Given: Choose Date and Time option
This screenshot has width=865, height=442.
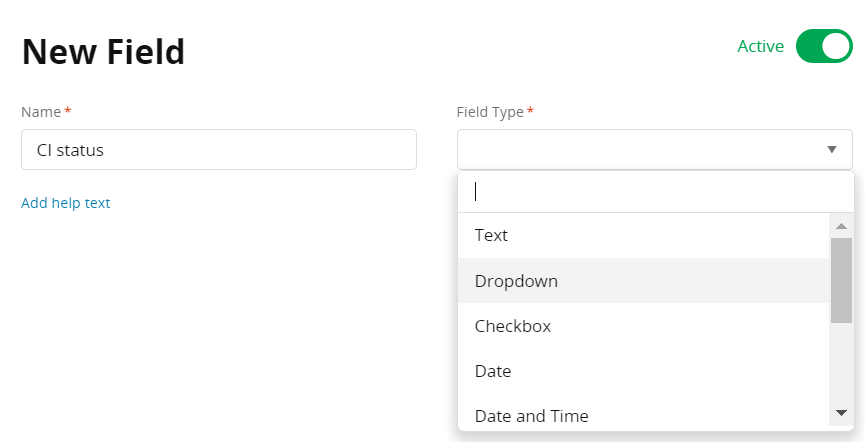Looking at the screenshot, I should coord(531,416).
